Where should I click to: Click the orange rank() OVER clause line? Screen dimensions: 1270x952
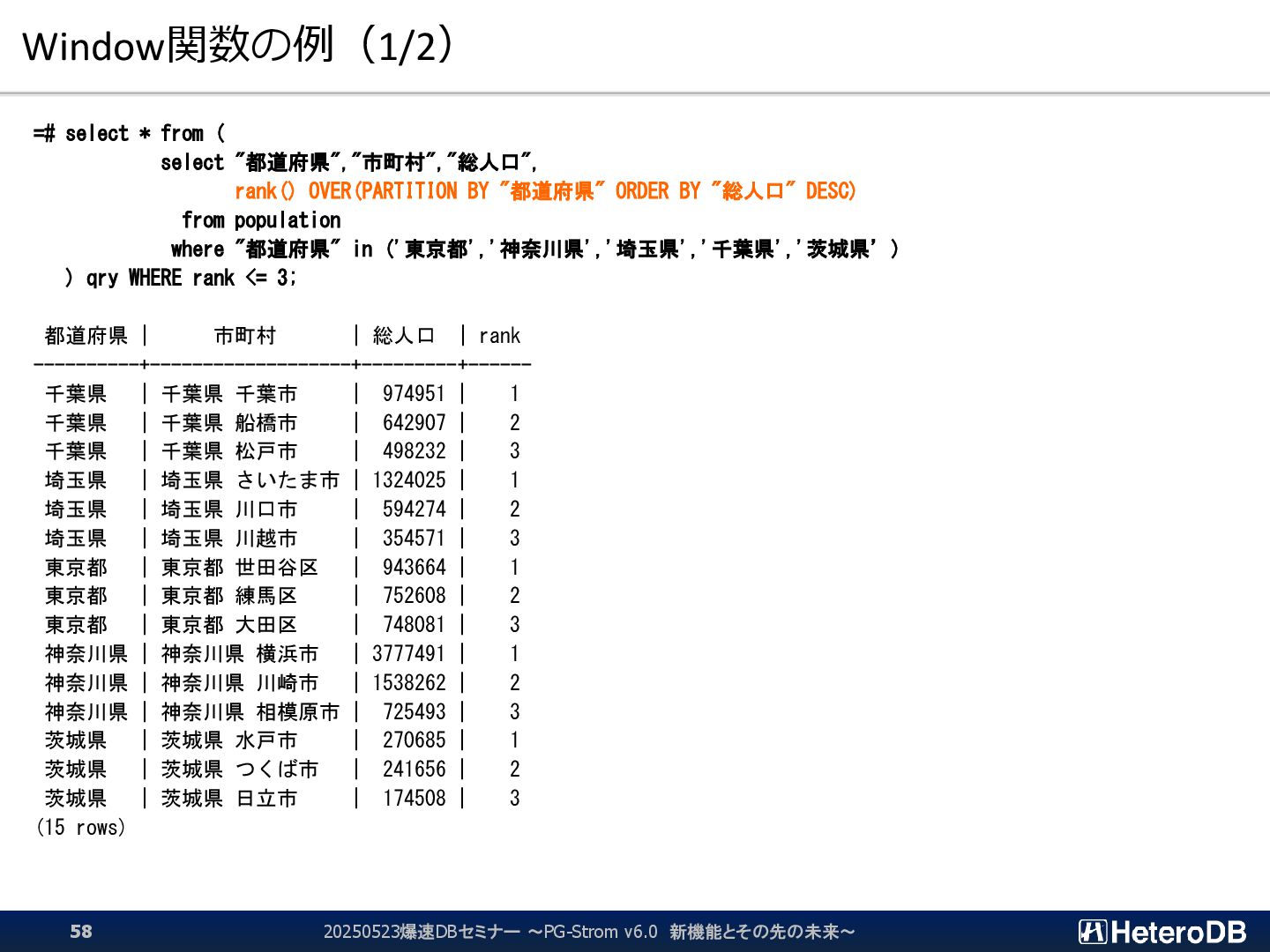coord(545,191)
